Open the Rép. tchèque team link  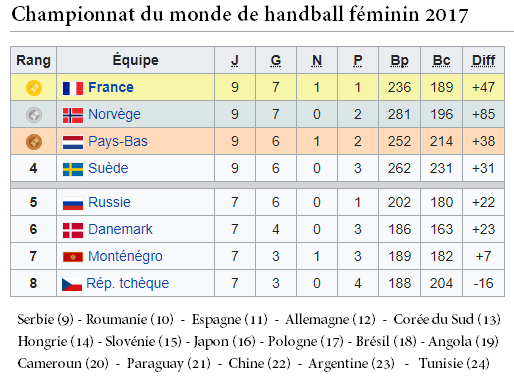coord(128,284)
